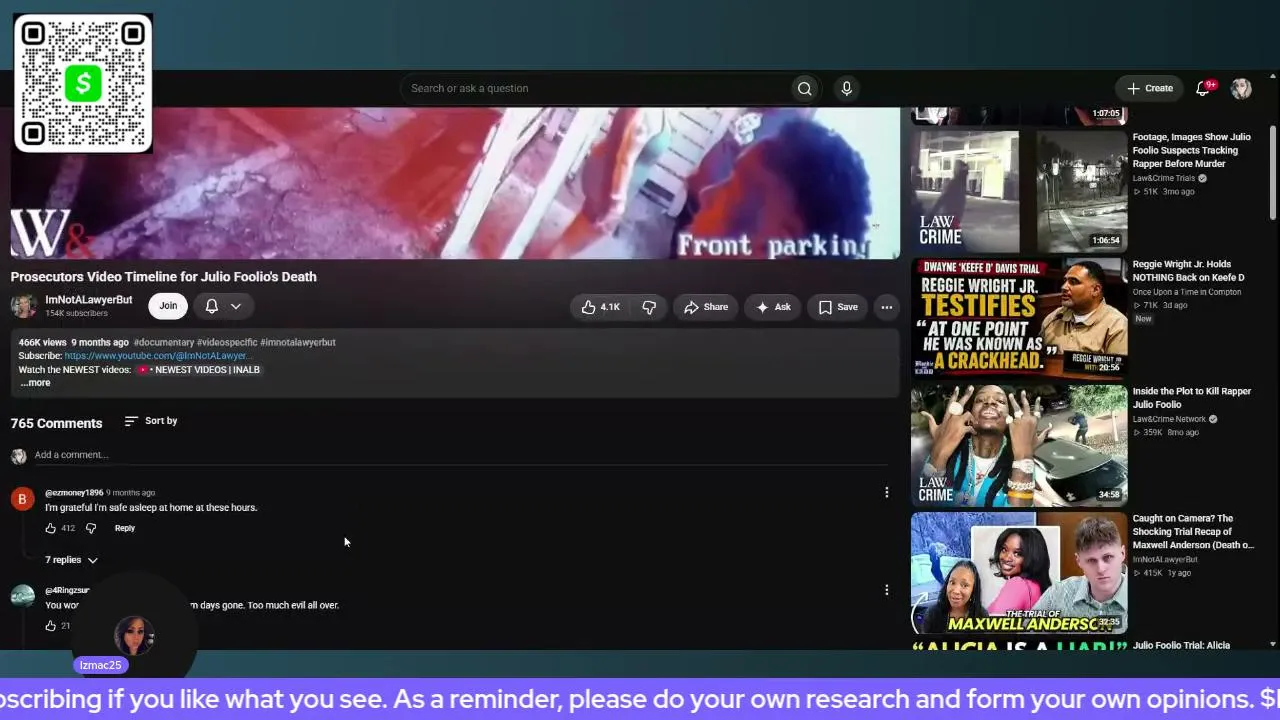Screen dimensions: 1280x720
Task: Open the youtube.com/@ImNotALawyer subscribe link
Action: [x=158, y=356]
